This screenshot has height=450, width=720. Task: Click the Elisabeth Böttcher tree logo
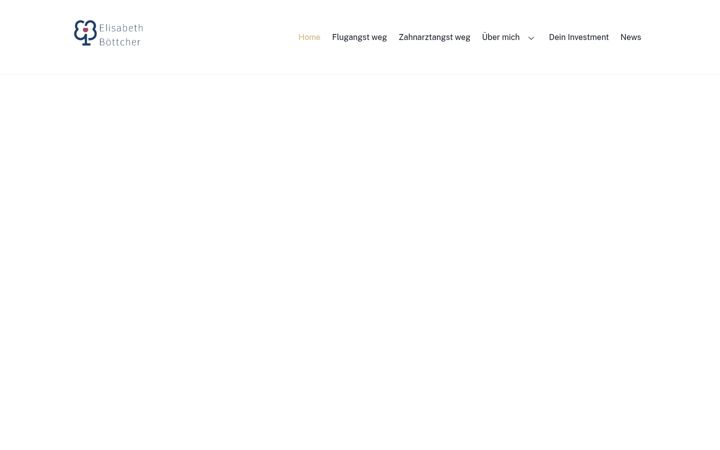109,34
